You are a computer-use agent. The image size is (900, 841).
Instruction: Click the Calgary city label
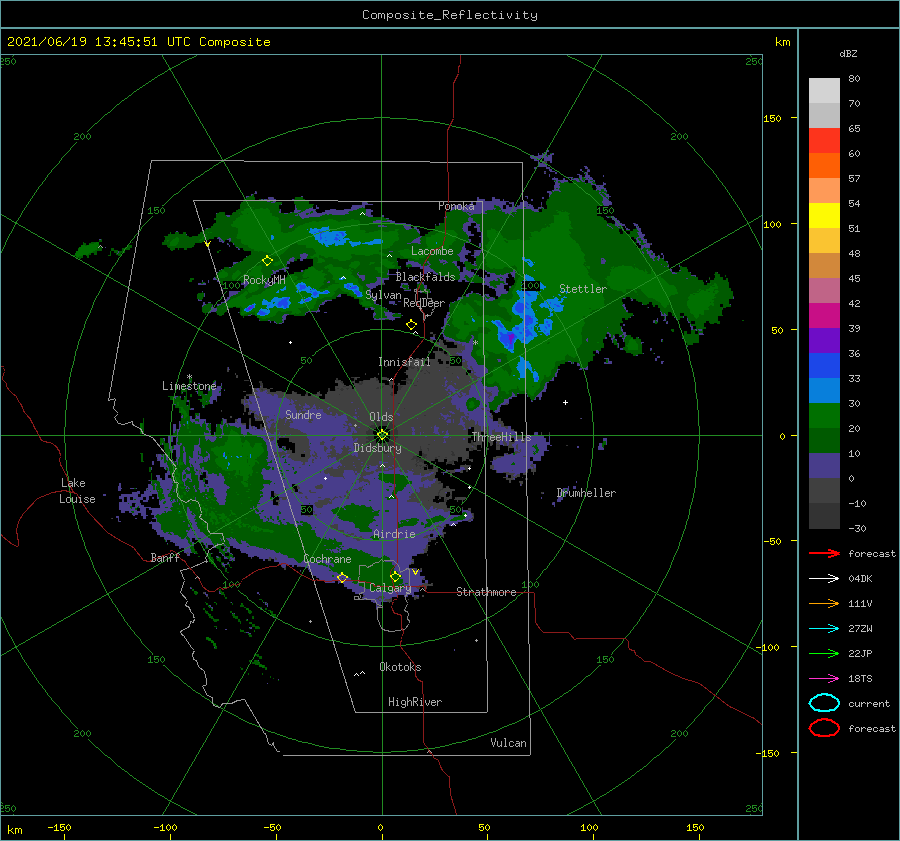click(390, 588)
